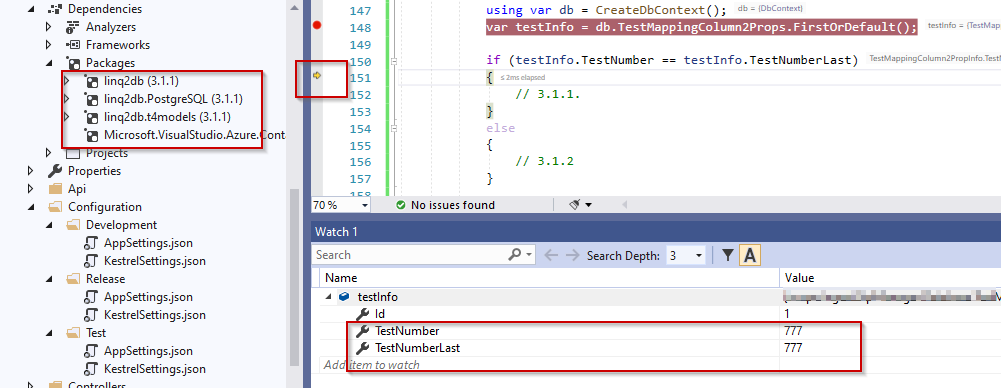The width and height of the screenshot is (1001, 388).
Task: Click the wrench icon beside Id property
Action: tap(362, 314)
